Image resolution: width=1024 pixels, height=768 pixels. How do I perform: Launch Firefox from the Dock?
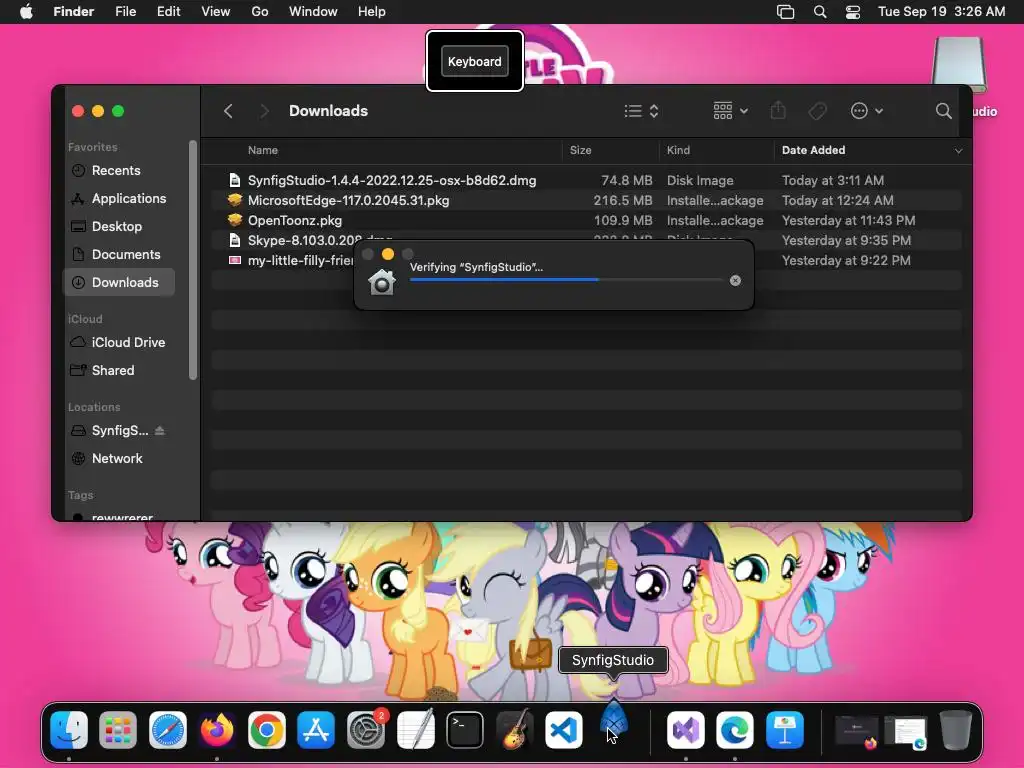click(x=217, y=729)
